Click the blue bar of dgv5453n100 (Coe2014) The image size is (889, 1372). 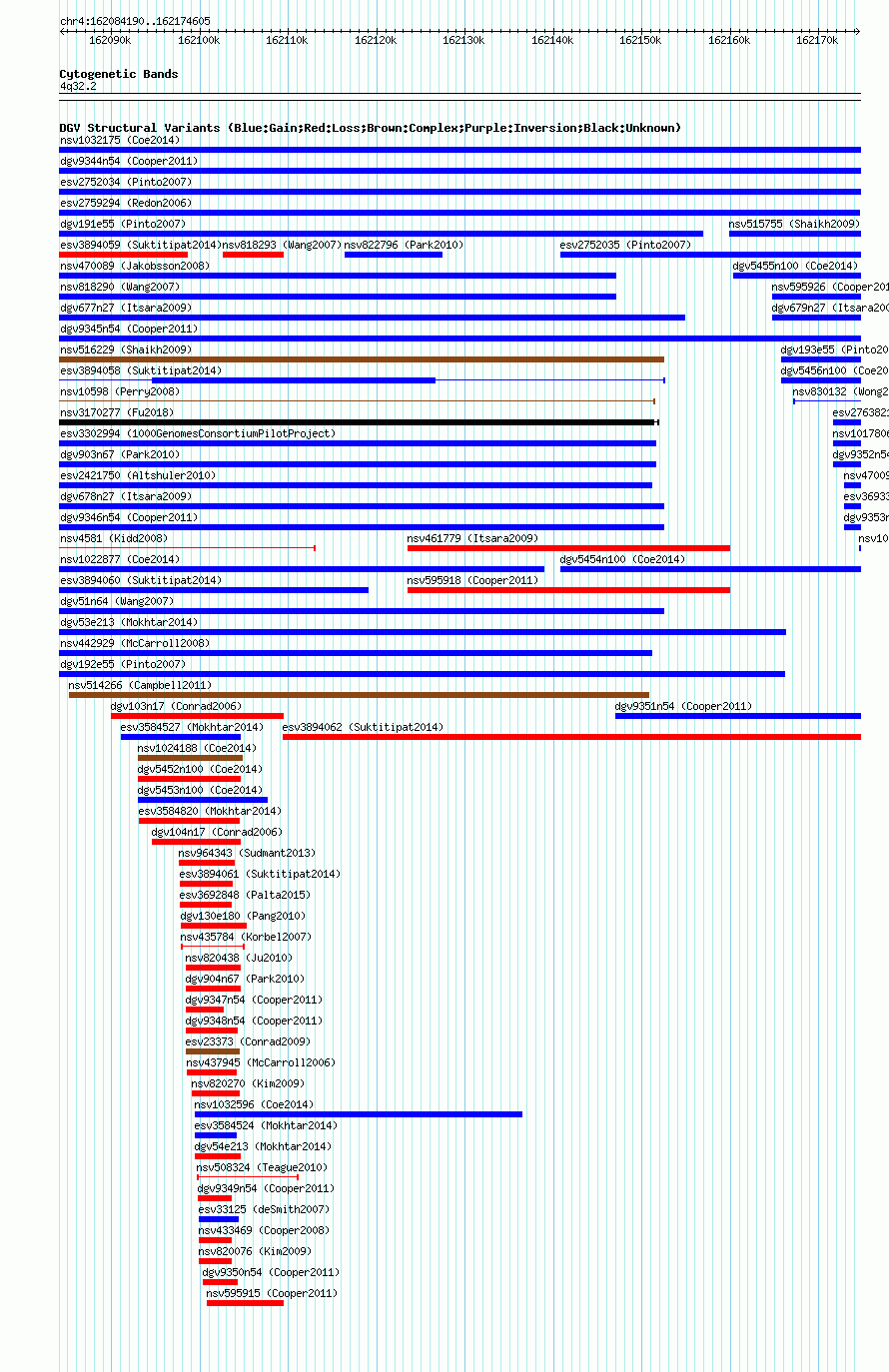[x=203, y=800]
